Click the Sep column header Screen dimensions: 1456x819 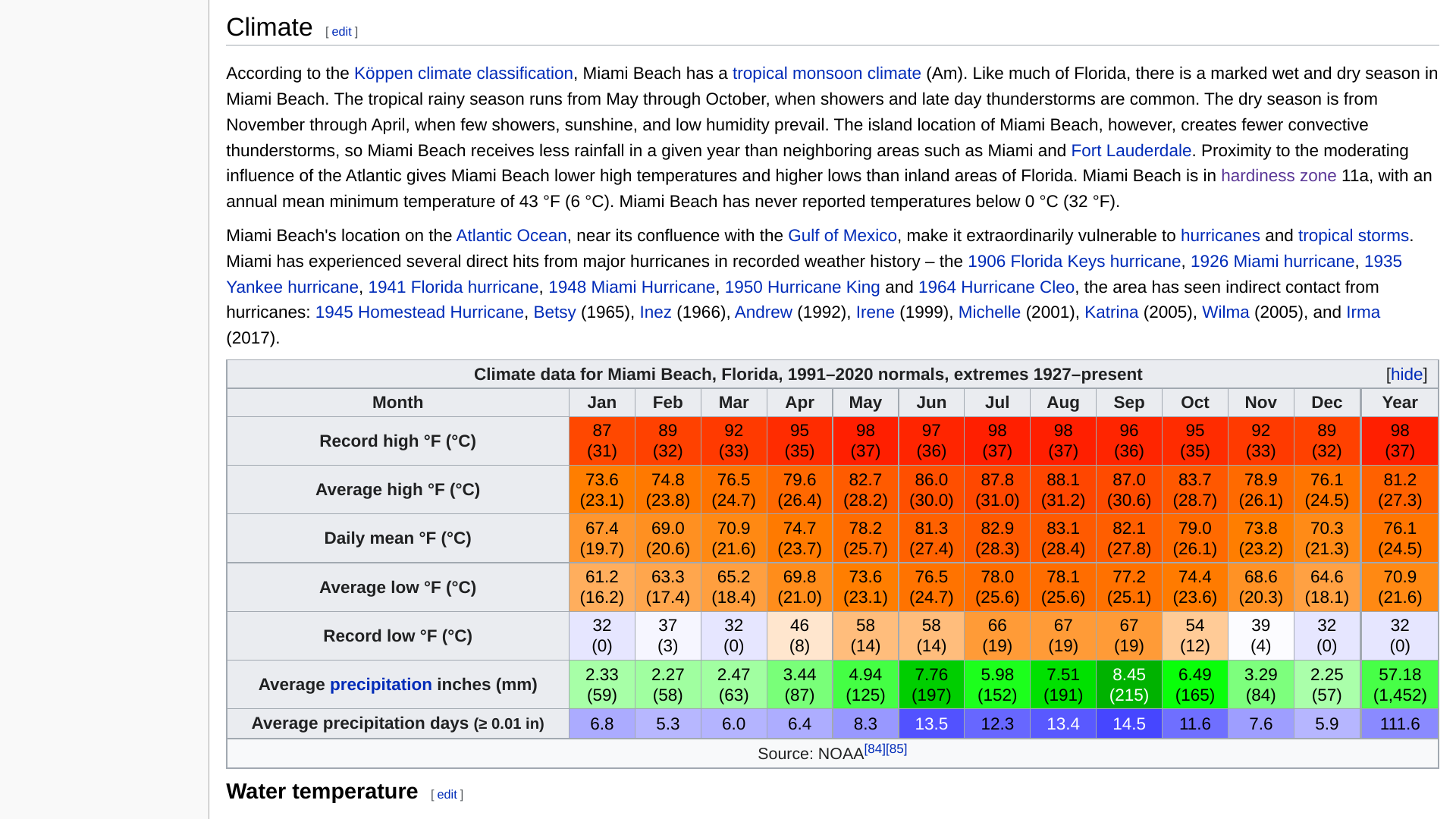pyautogui.click(x=1128, y=403)
